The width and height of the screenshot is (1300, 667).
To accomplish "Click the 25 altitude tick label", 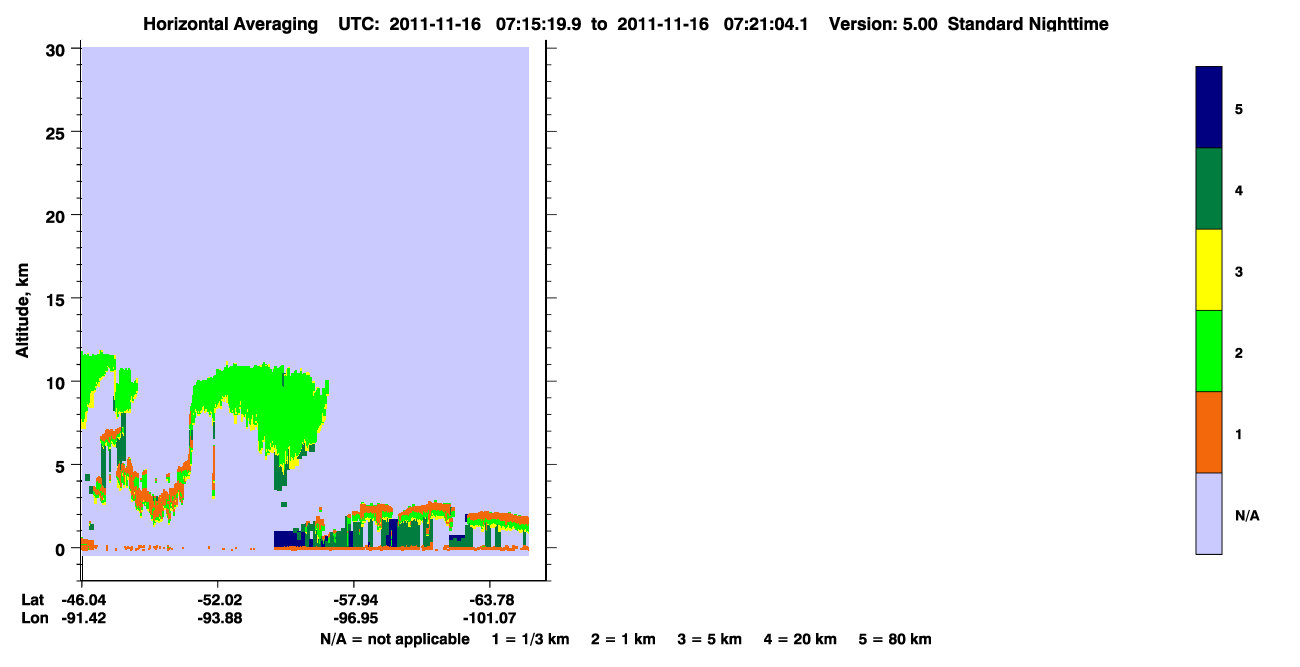I will (x=58, y=132).
